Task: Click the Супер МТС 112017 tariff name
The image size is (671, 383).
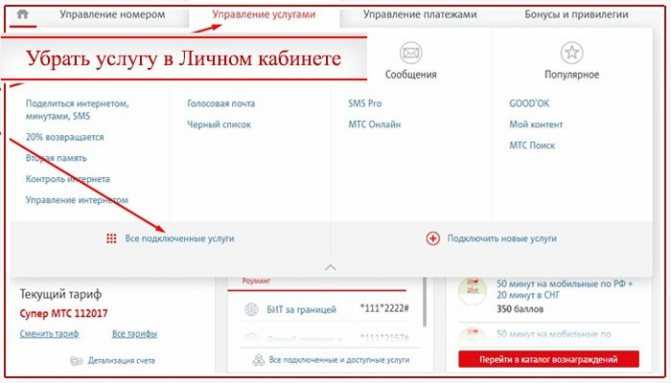Action: click(63, 313)
